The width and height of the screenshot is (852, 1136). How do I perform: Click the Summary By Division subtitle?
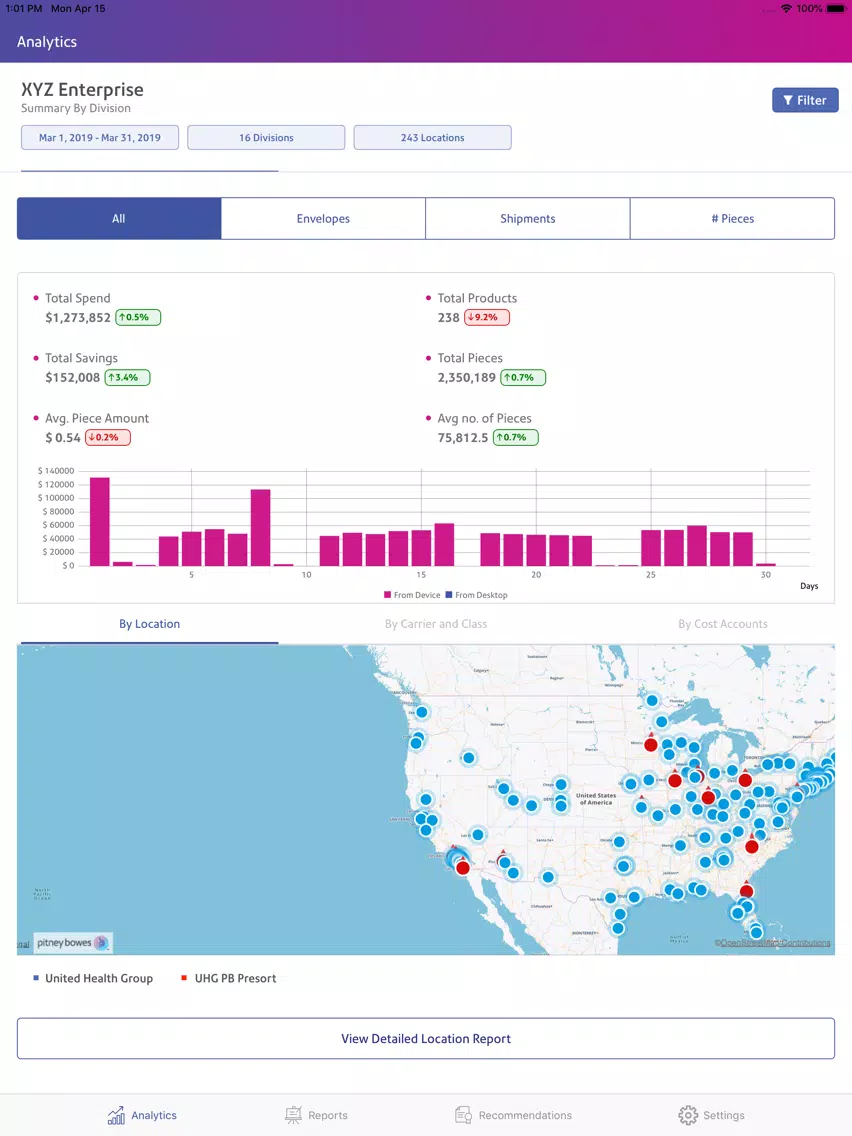(76, 108)
